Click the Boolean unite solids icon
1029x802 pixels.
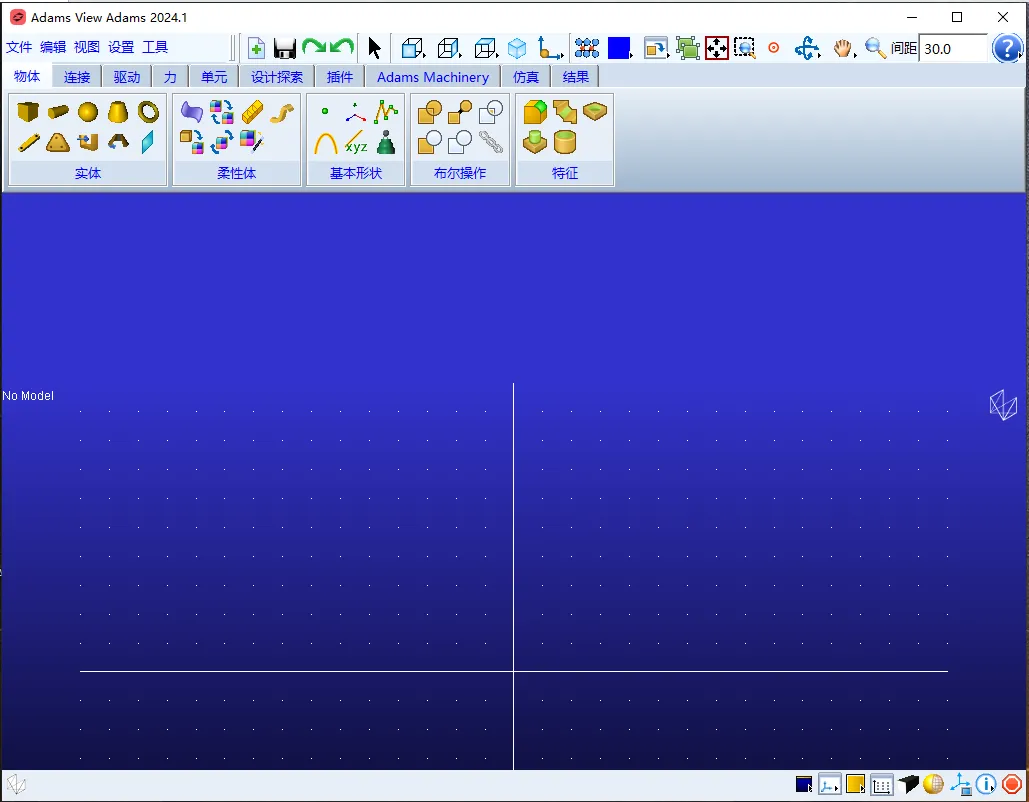pos(429,112)
